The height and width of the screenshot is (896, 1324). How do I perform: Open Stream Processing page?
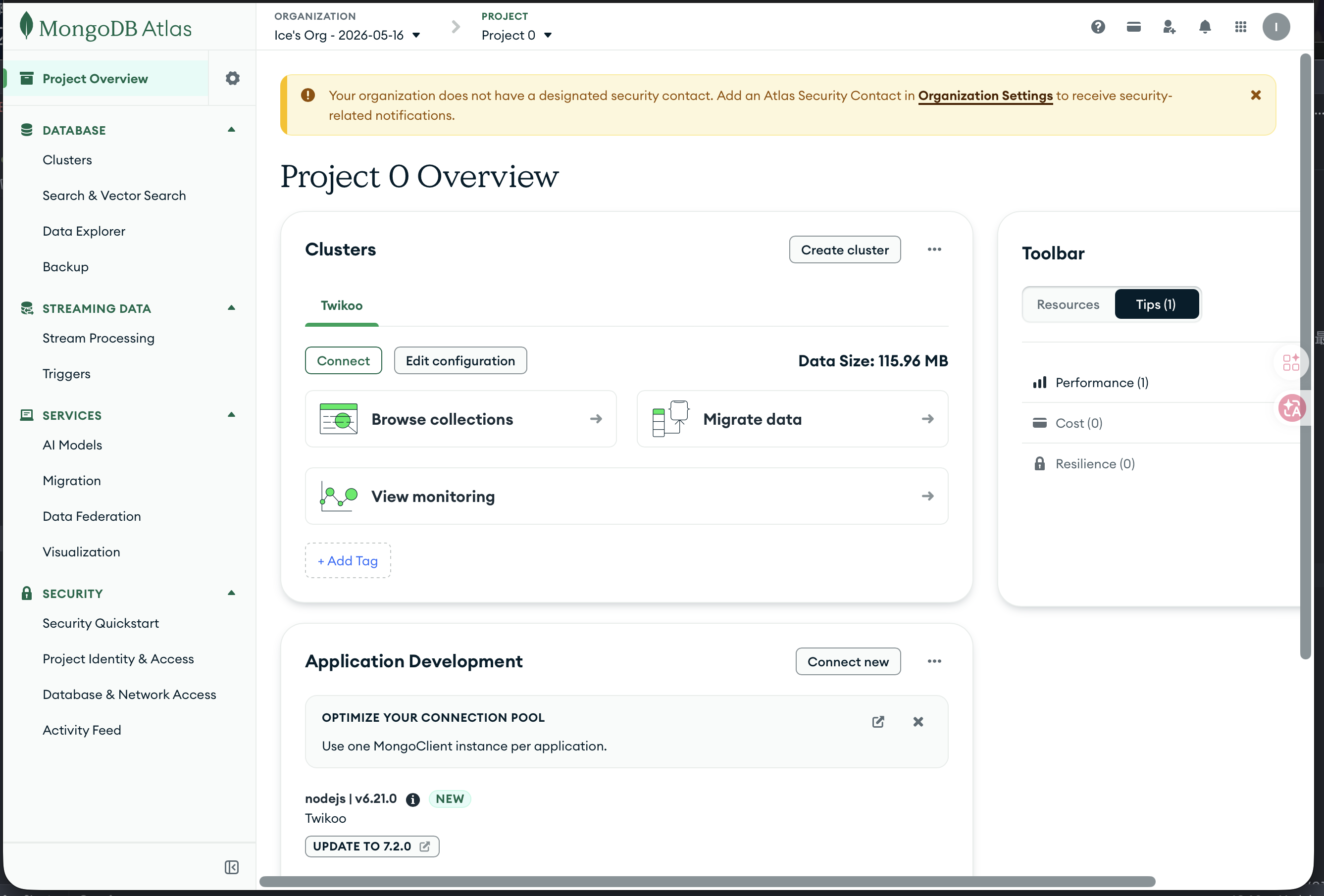click(x=99, y=338)
